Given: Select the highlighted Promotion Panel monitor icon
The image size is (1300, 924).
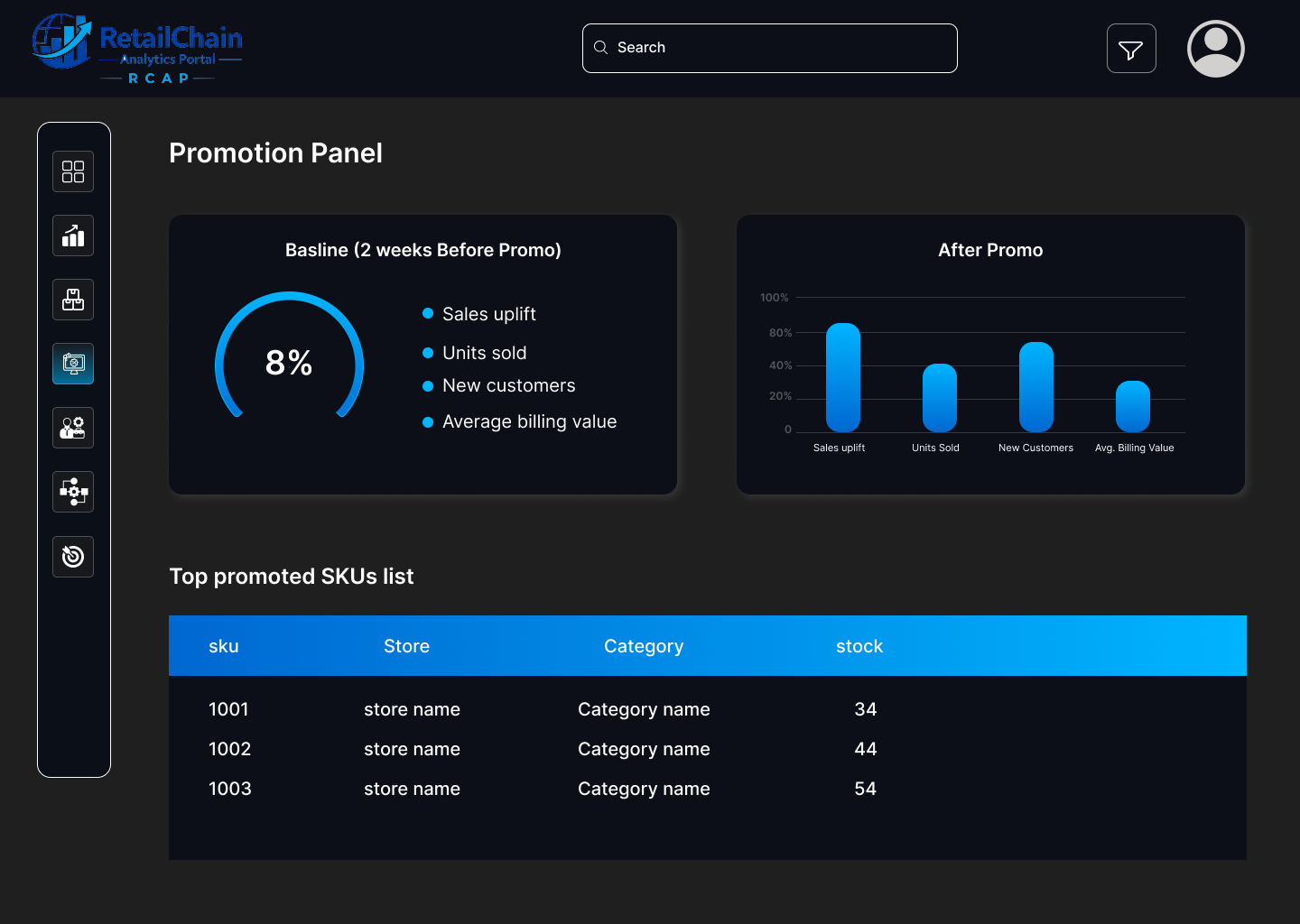Looking at the screenshot, I should (73, 364).
